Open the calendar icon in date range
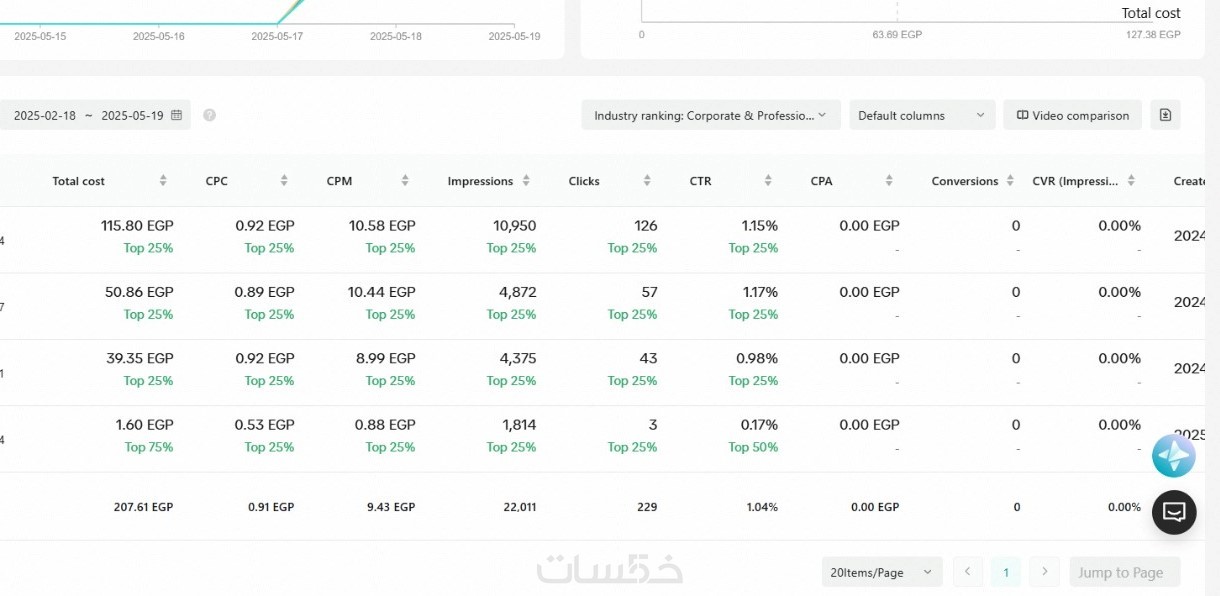This screenshot has width=1220, height=596. coord(177,115)
